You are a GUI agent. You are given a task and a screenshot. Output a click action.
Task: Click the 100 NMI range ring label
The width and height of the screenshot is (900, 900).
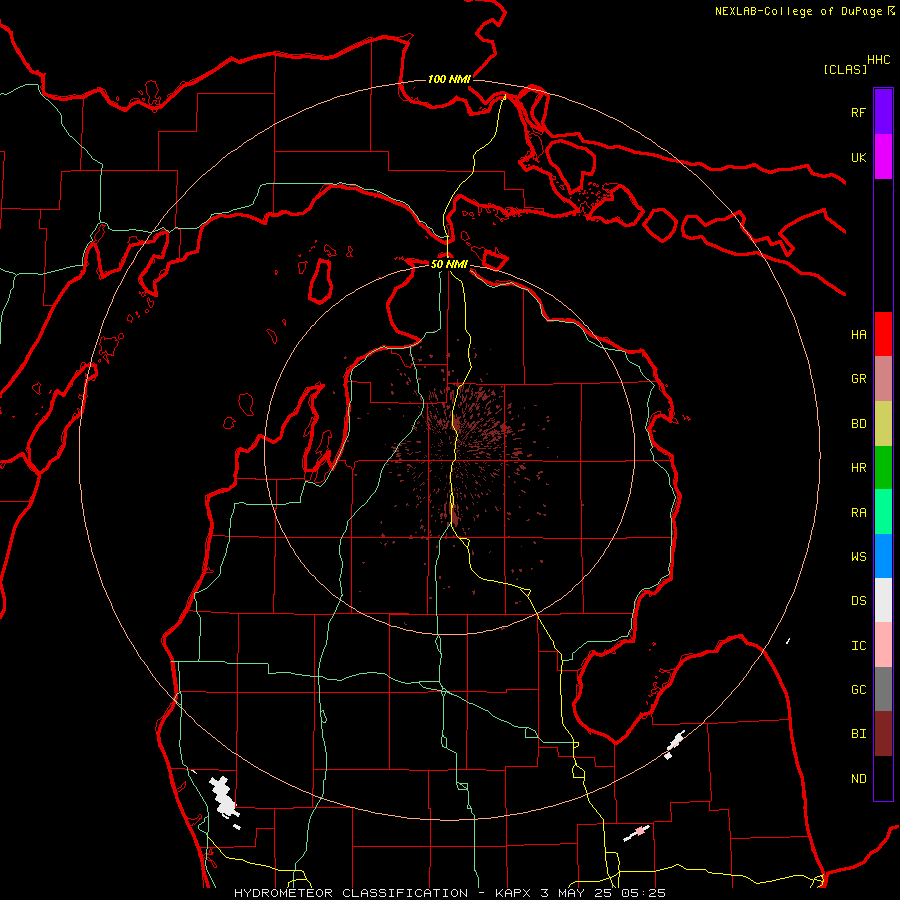[449, 79]
